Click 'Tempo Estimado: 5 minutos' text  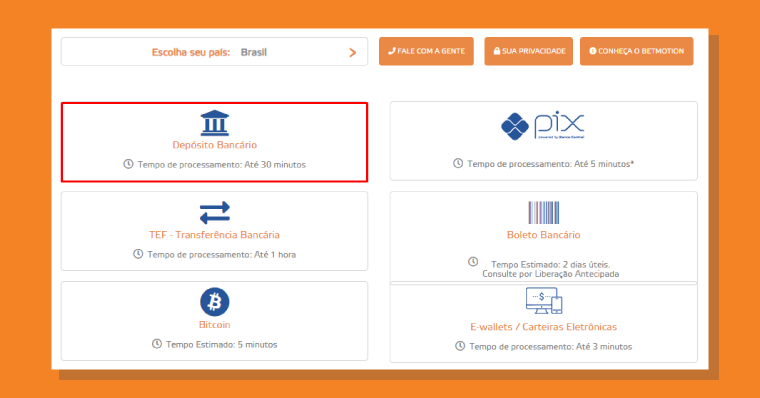[x=222, y=345]
